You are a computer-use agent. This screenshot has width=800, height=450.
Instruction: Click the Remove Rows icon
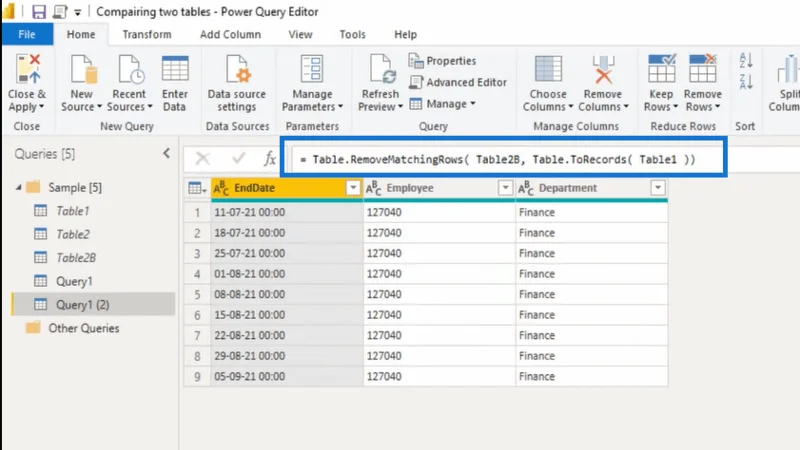(x=703, y=68)
